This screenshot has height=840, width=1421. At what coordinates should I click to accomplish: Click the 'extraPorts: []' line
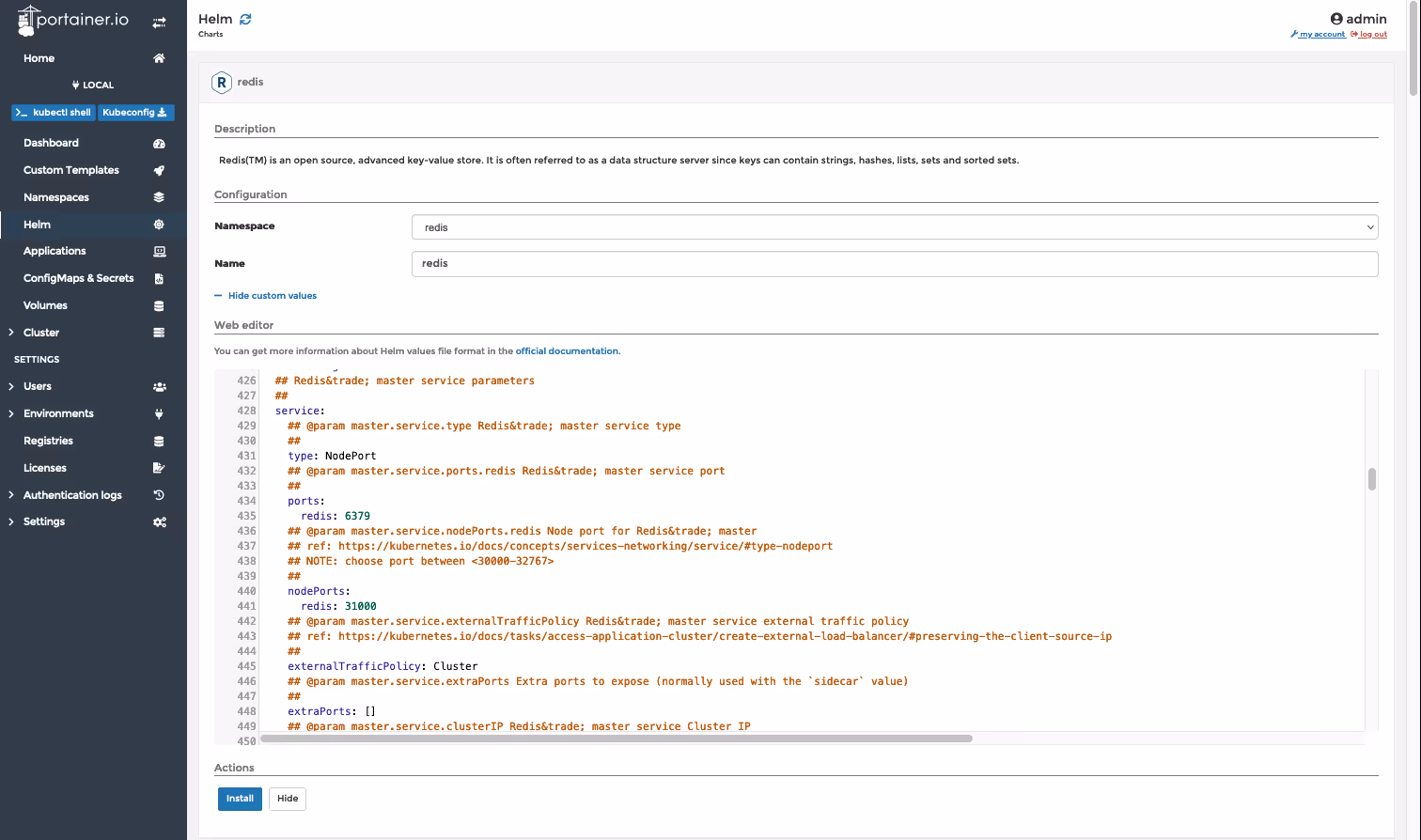pyautogui.click(x=332, y=711)
